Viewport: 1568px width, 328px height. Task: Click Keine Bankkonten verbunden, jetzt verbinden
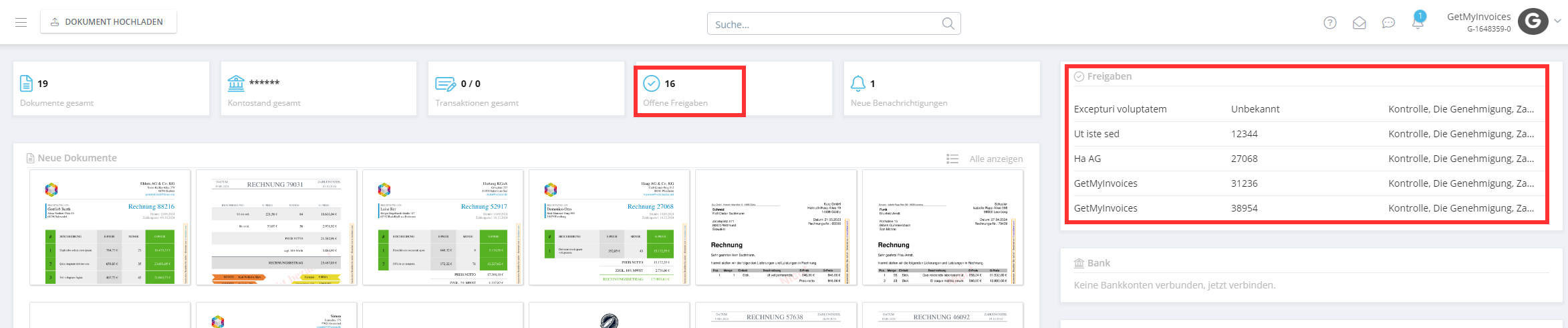tap(1174, 285)
